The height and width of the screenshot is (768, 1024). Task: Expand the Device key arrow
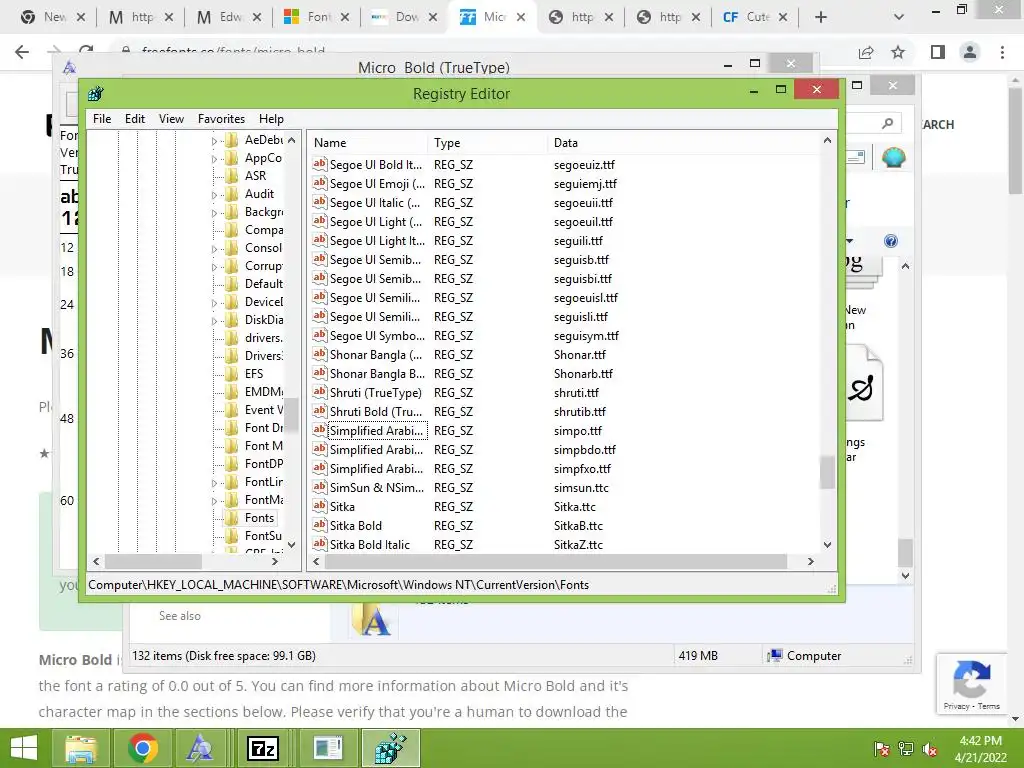pos(214,302)
